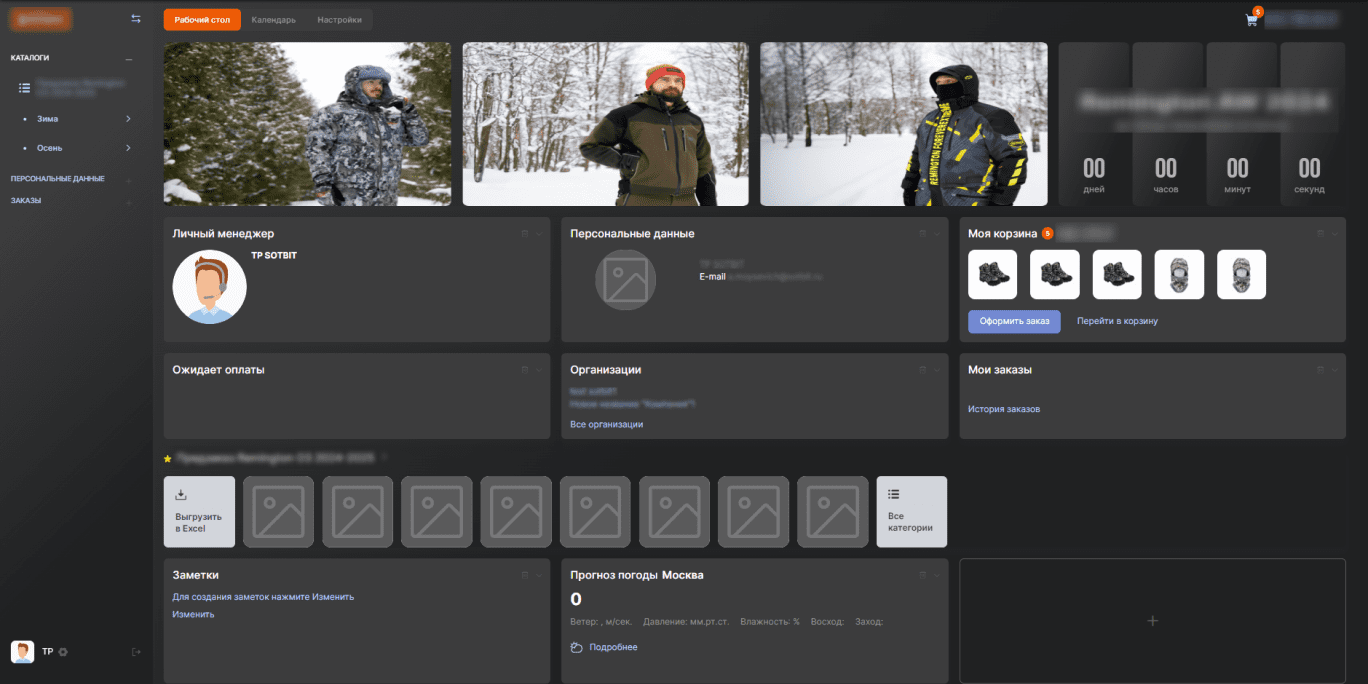This screenshot has width=1368, height=684.
Task: Click the Выгрузить в Excel tile
Action: tap(199, 511)
